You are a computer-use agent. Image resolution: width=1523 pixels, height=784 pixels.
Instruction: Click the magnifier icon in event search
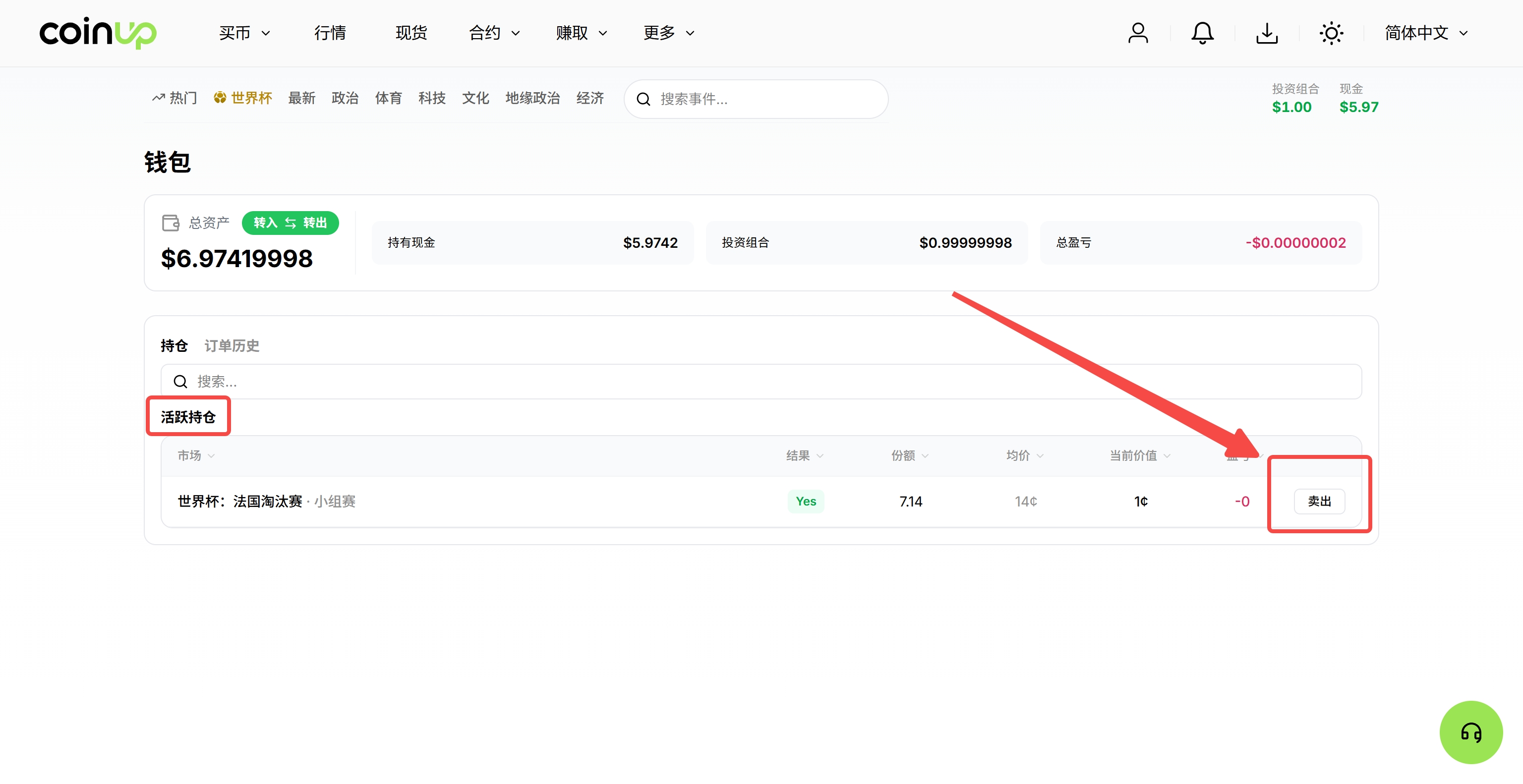pyautogui.click(x=643, y=99)
